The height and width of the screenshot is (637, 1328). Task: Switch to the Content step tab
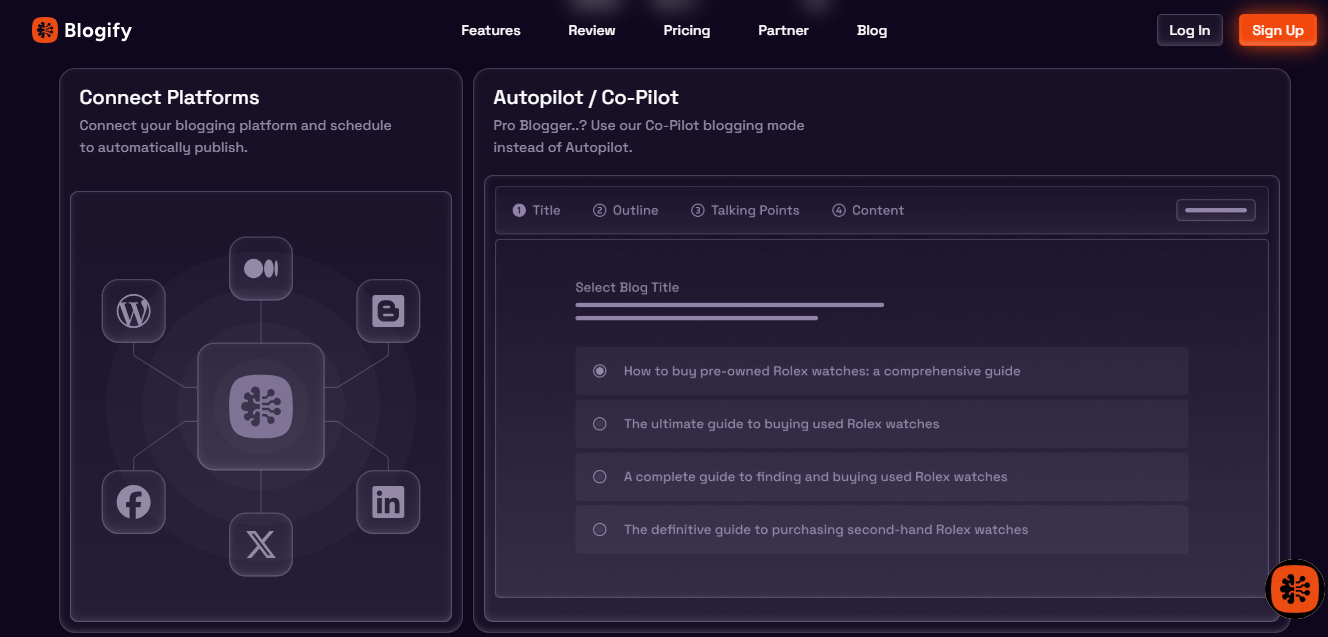[x=868, y=210]
